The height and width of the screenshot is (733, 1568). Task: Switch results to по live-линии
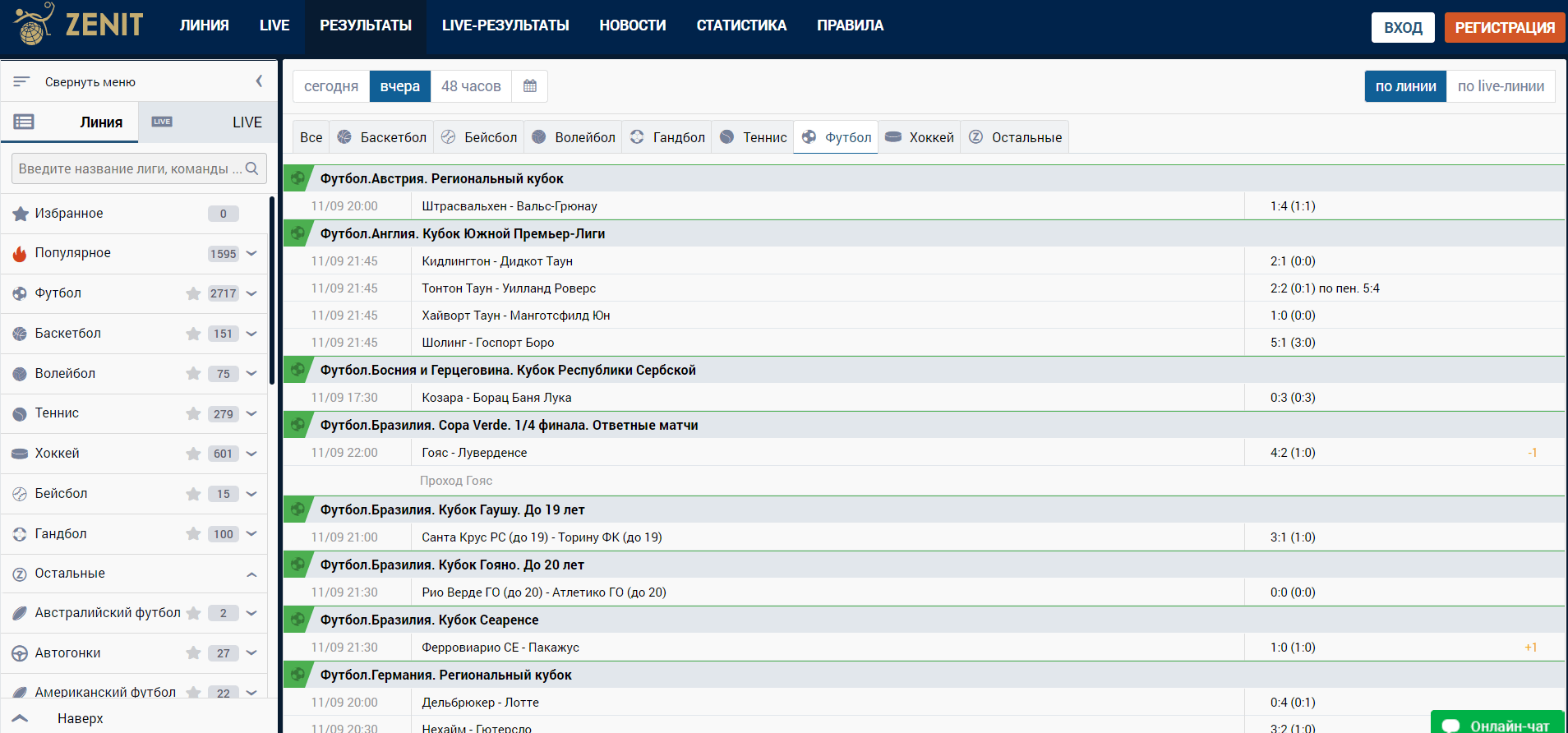tap(1501, 86)
